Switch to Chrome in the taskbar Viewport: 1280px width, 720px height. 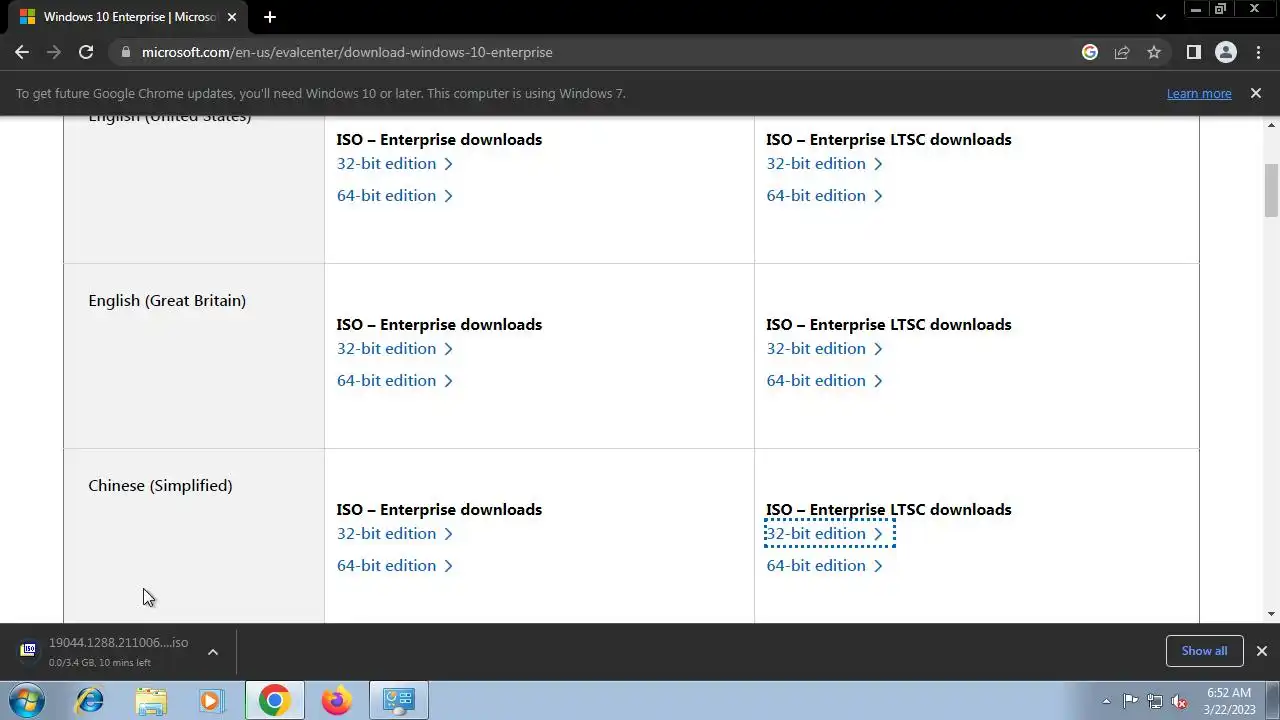coord(274,700)
